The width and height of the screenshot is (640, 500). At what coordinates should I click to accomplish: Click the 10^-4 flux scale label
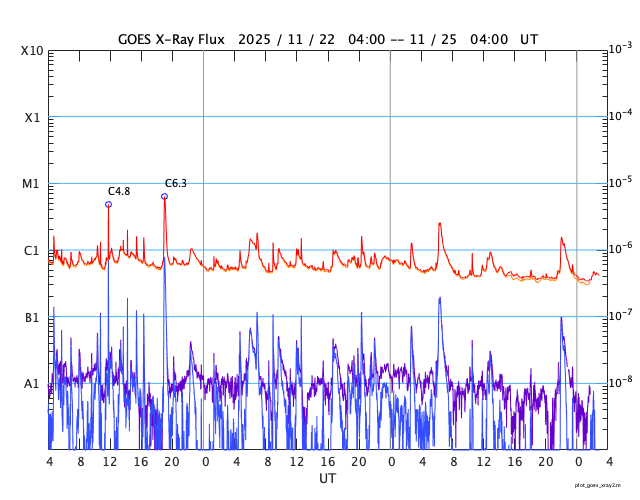click(620, 116)
